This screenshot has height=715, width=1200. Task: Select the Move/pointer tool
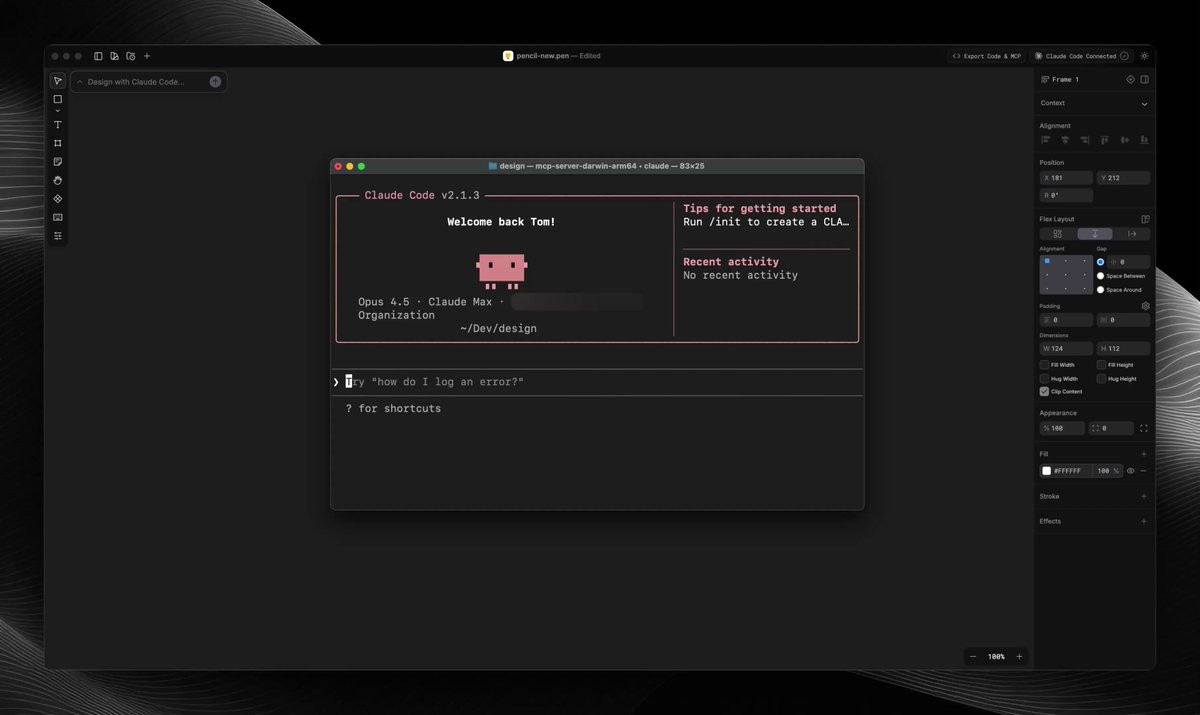point(58,81)
